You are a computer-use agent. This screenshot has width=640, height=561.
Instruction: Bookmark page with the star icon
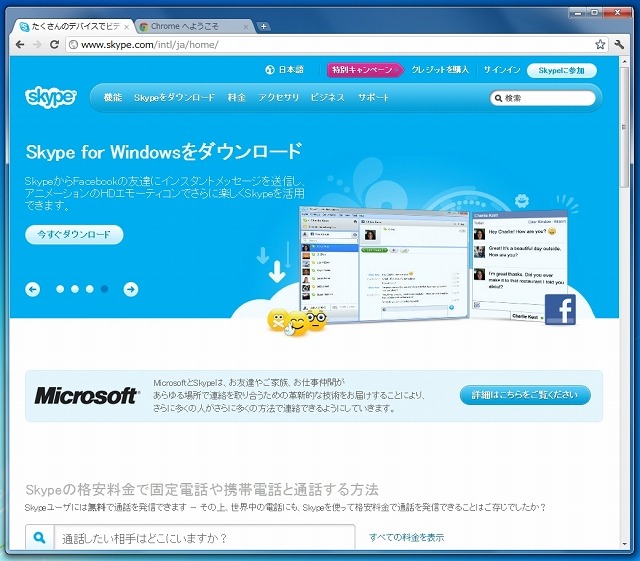pos(600,44)
